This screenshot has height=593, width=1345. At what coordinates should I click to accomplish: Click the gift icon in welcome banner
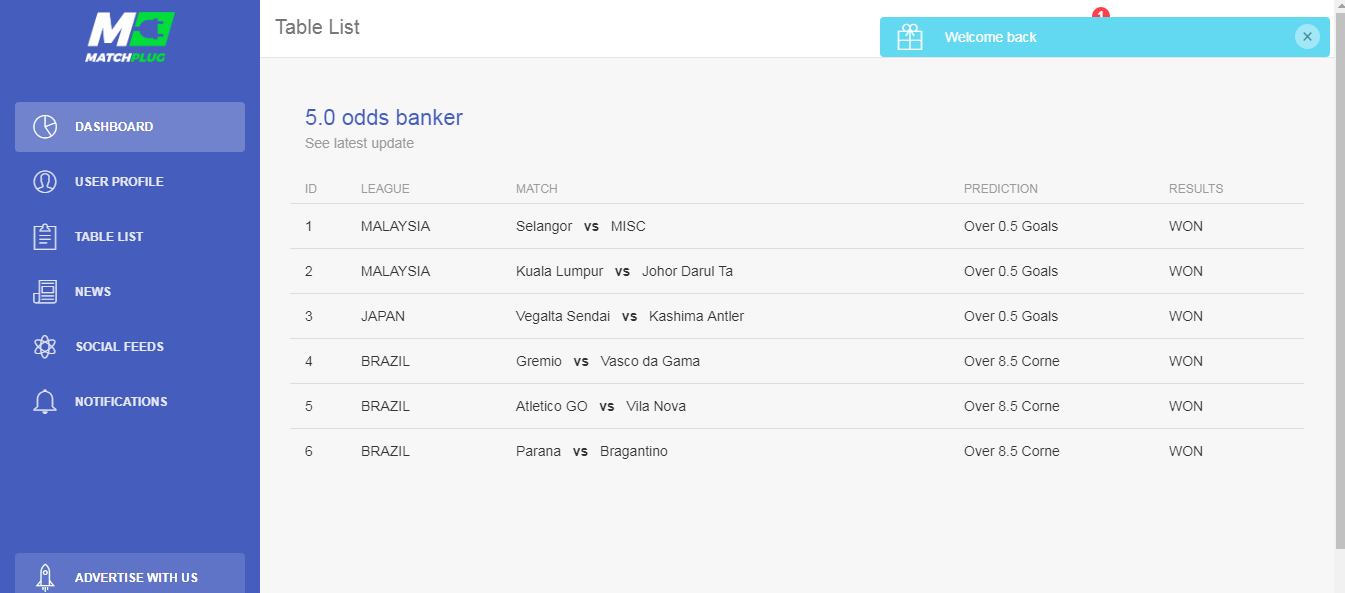[x=910, y=37]
